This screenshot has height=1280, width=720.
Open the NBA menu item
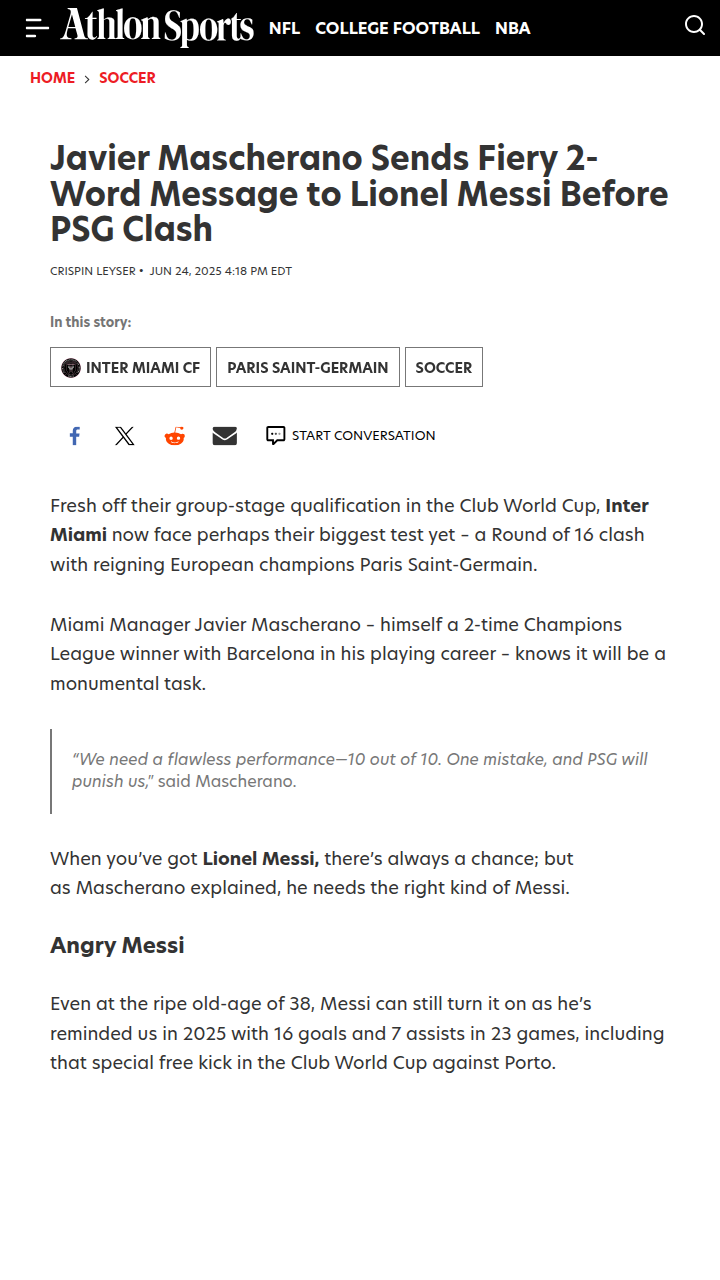[x=513, y=28]
